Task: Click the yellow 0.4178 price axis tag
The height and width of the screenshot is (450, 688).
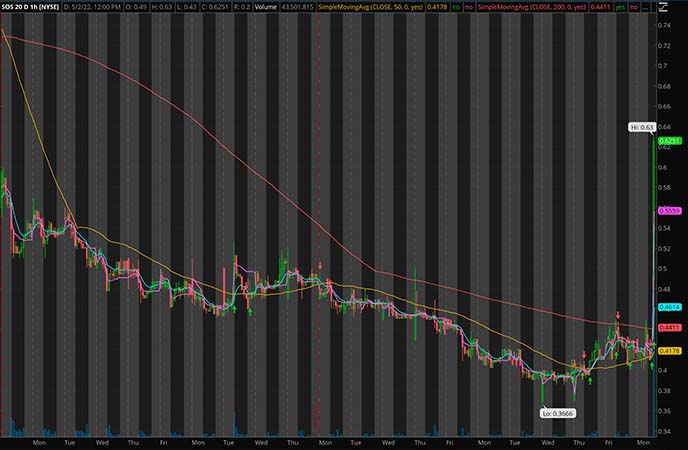Action: [x=670, y=351]
